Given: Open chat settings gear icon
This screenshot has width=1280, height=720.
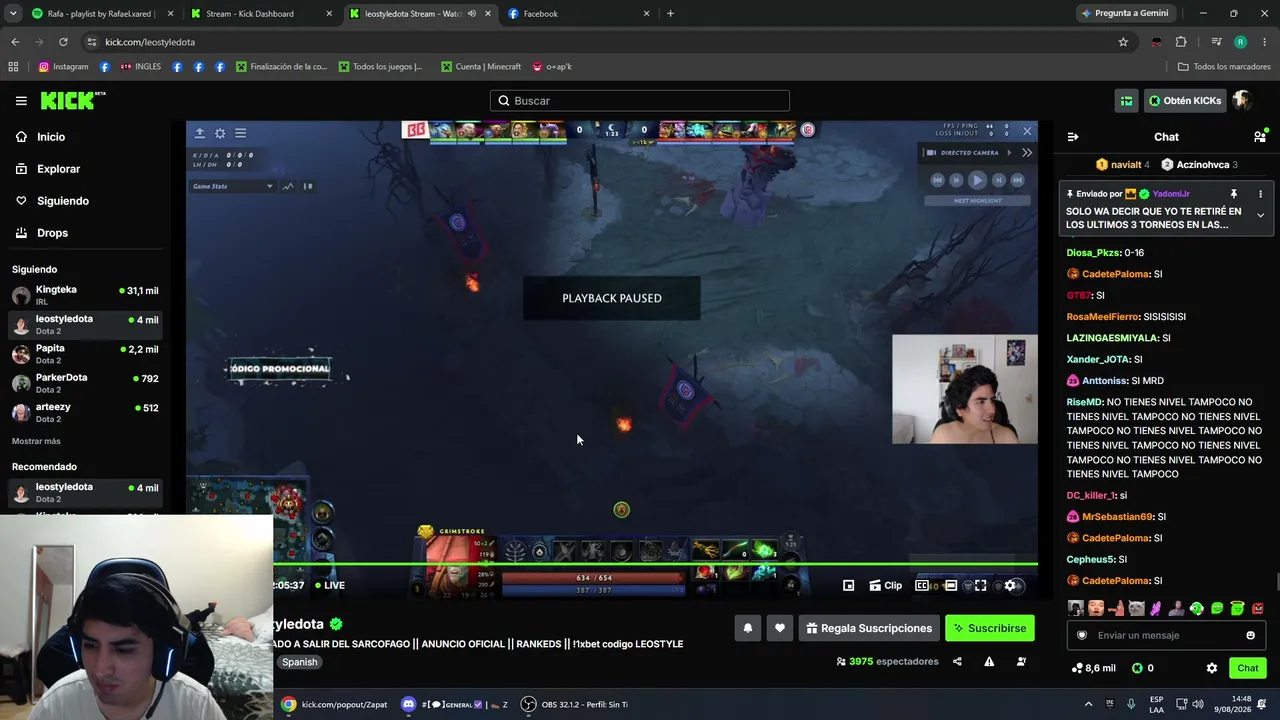Looking at the screenshot, I should tap(1212, 668).
